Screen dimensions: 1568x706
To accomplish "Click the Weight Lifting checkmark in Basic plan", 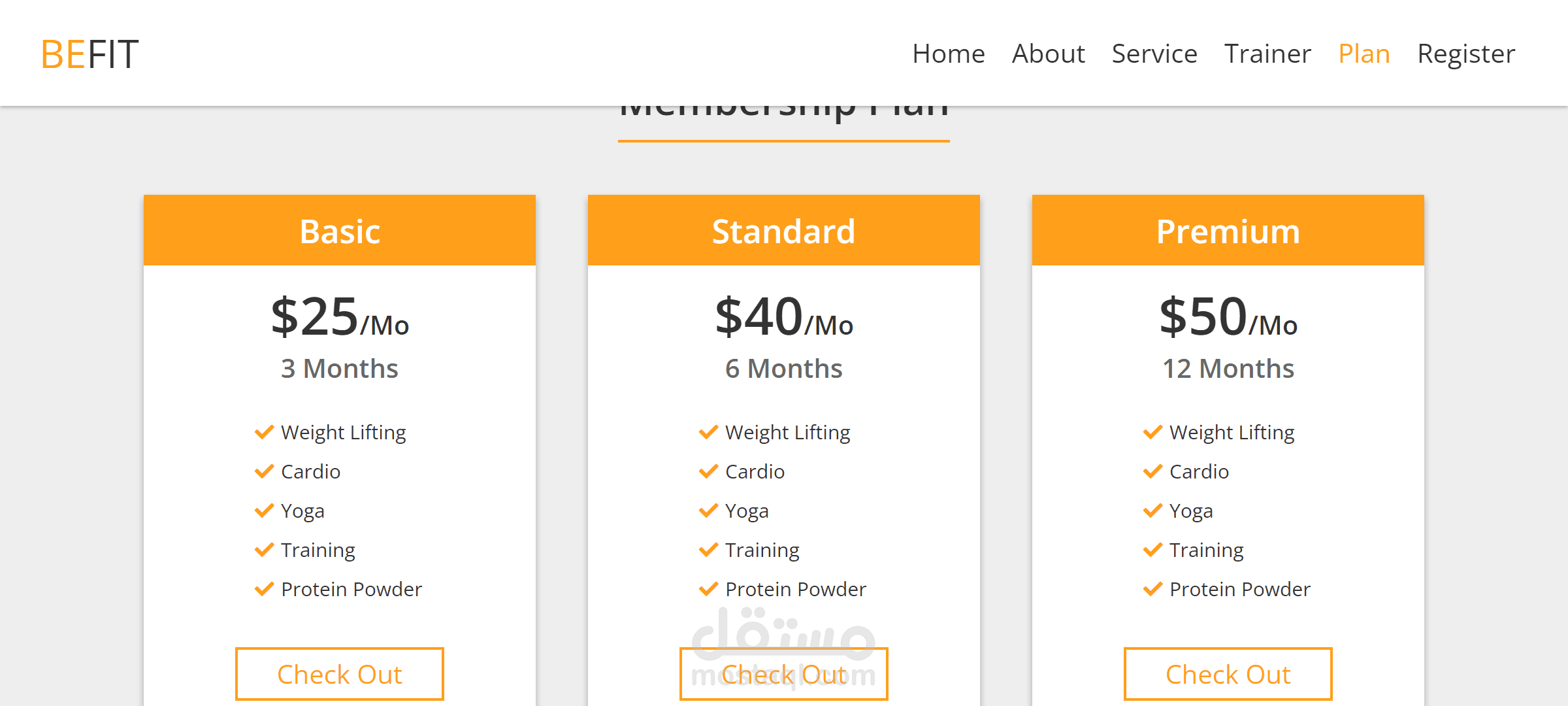I will pyautogui.click(x=264, y=432).
